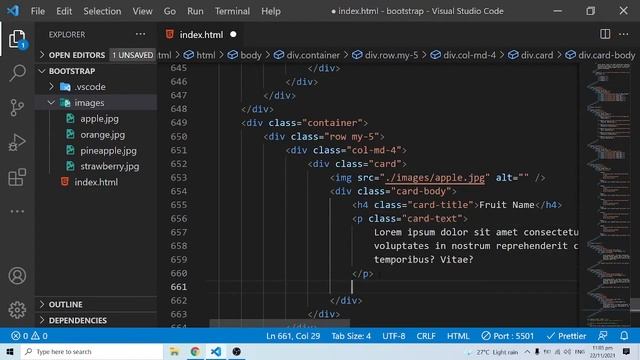The image size is (640, 360).
Task: Change the Tab Size: 4 setting
Action: [351, 336]
